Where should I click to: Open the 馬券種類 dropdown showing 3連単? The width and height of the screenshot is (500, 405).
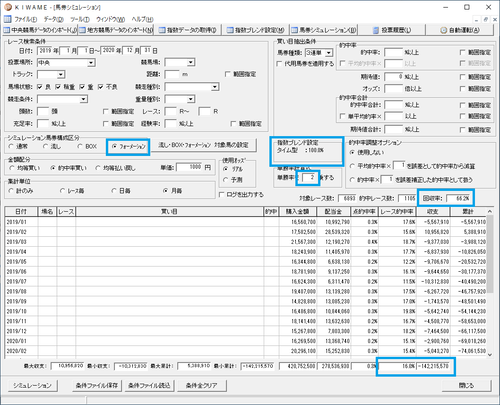[329, 53]
